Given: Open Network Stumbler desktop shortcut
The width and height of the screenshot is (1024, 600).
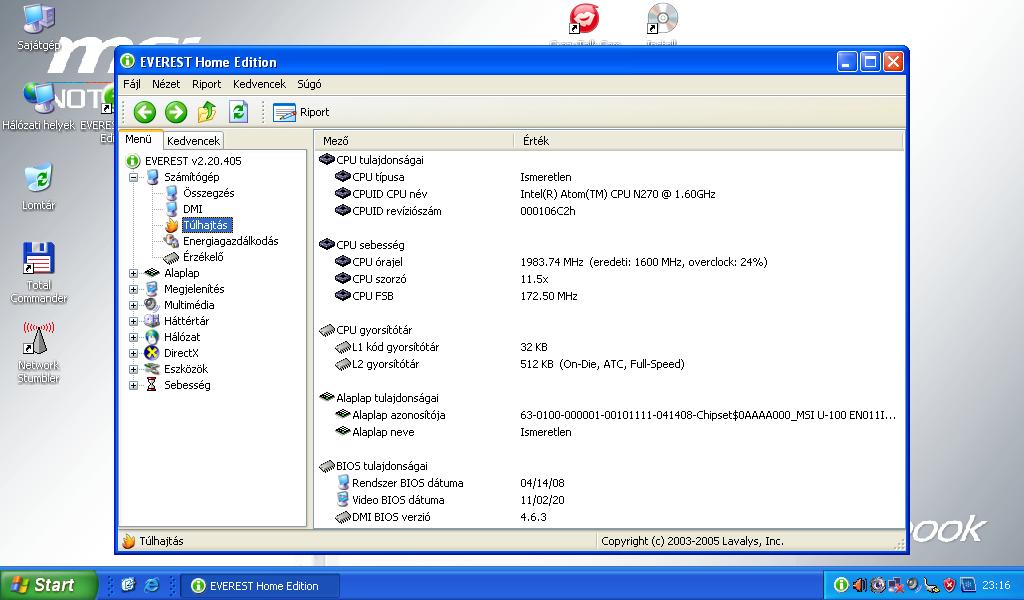Looking at the screenshot, I should click(x=39, y=353).
